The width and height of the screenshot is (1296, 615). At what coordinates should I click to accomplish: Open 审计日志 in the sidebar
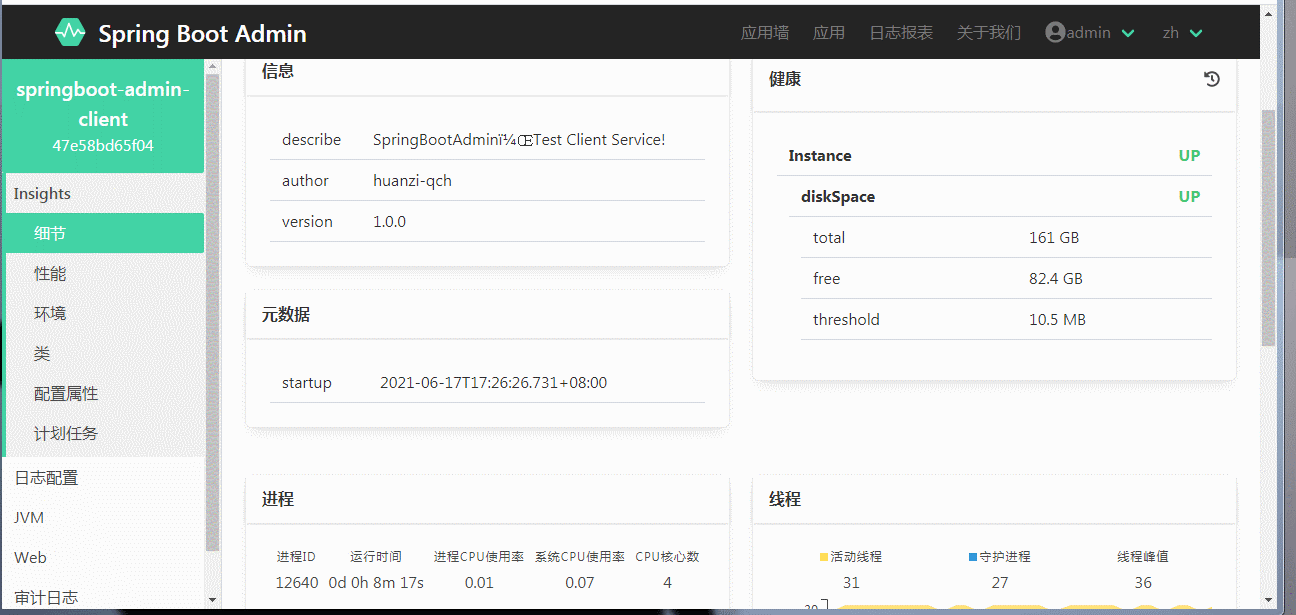pos(102,597)
